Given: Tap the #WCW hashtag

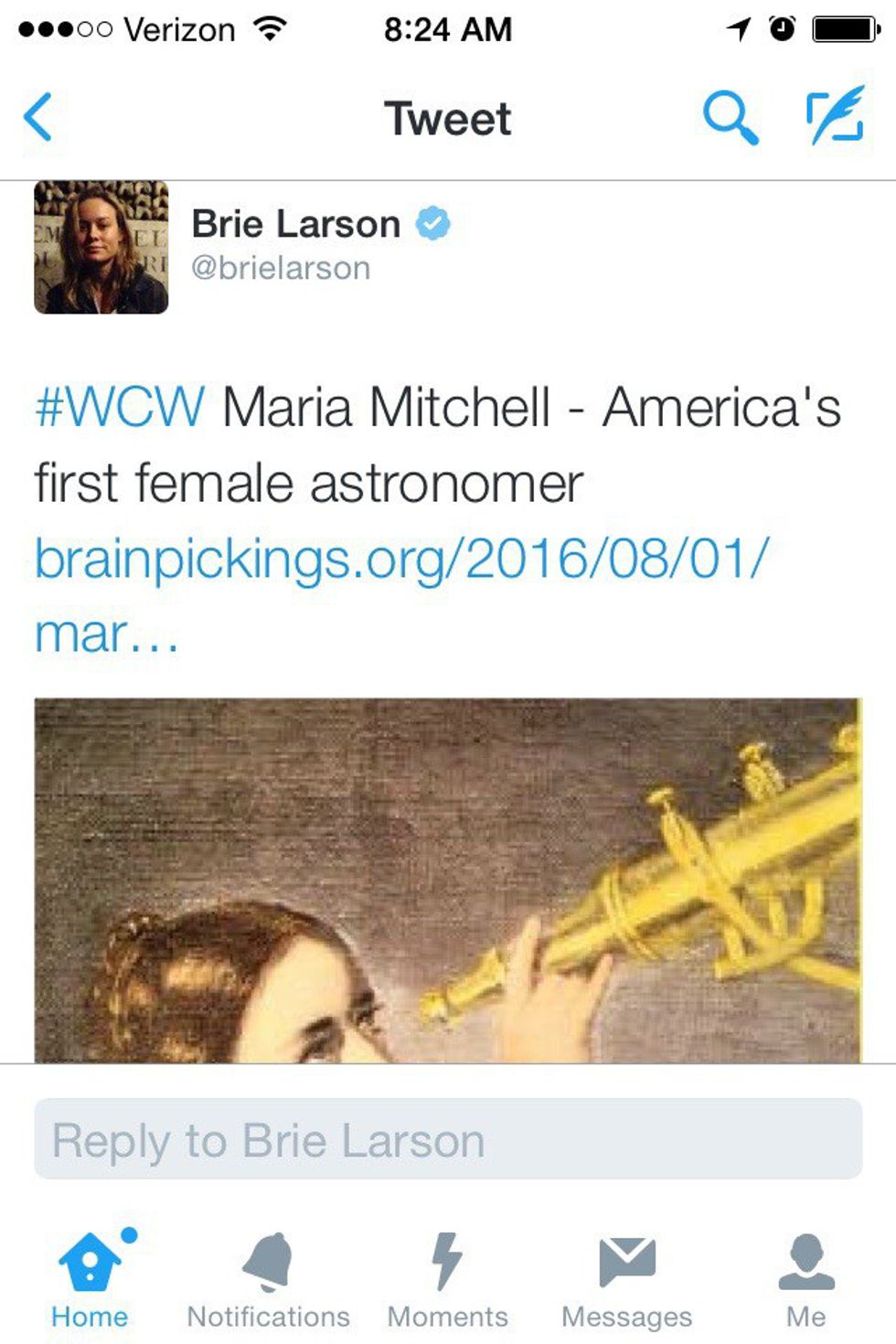Looking at the screenshot, I should 120,407.
